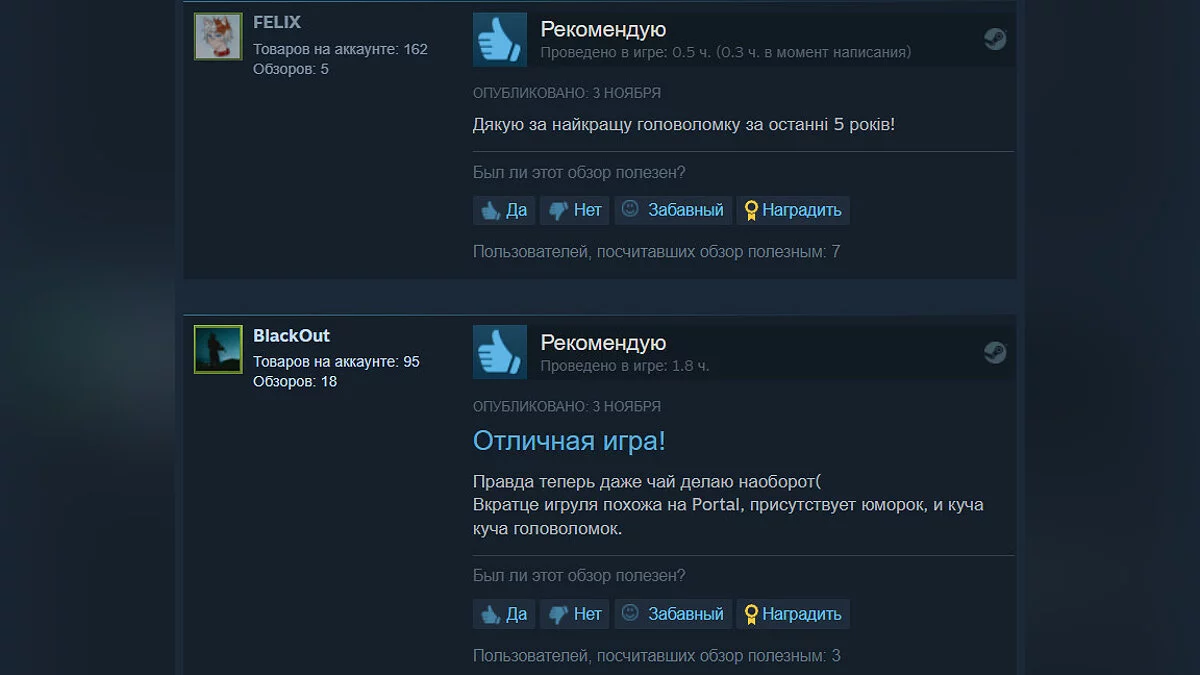This screenshot has height=675, width=1200.
Task: Open the BlackOut username profile link
Action: (x=291, y=335)
